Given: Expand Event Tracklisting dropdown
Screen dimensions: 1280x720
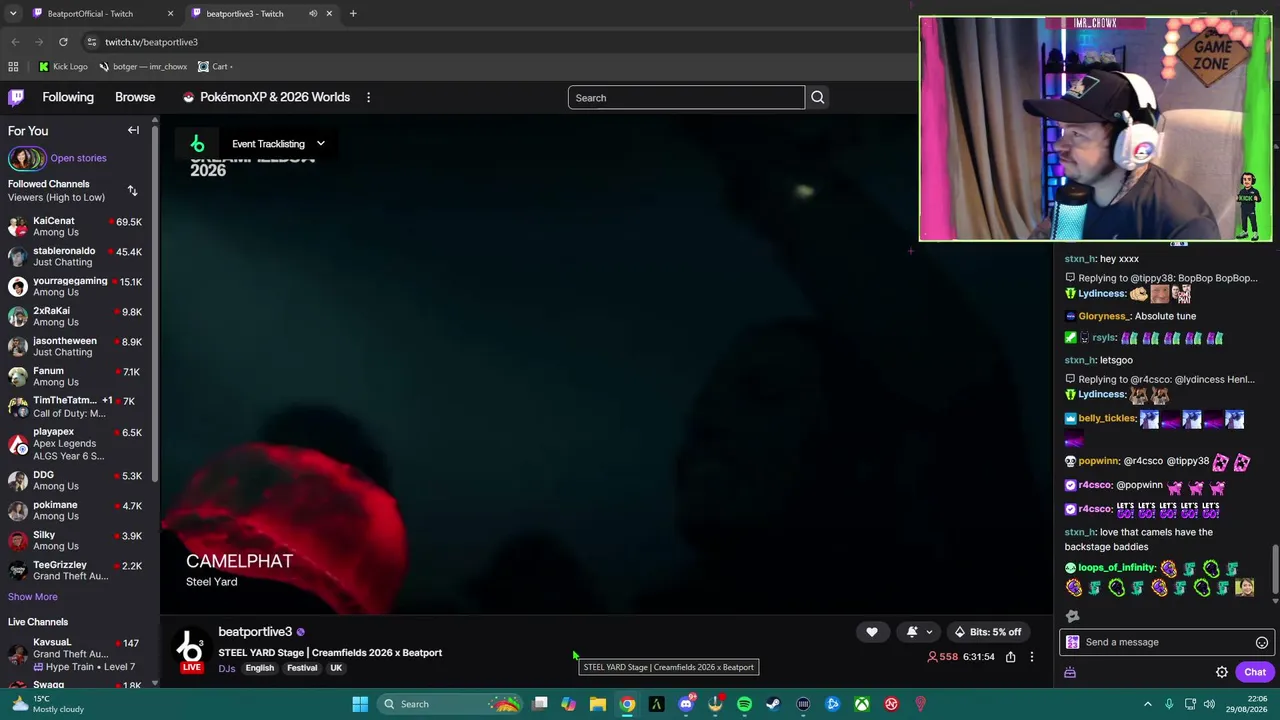Looking at the screenshot, I should point(278,144).
